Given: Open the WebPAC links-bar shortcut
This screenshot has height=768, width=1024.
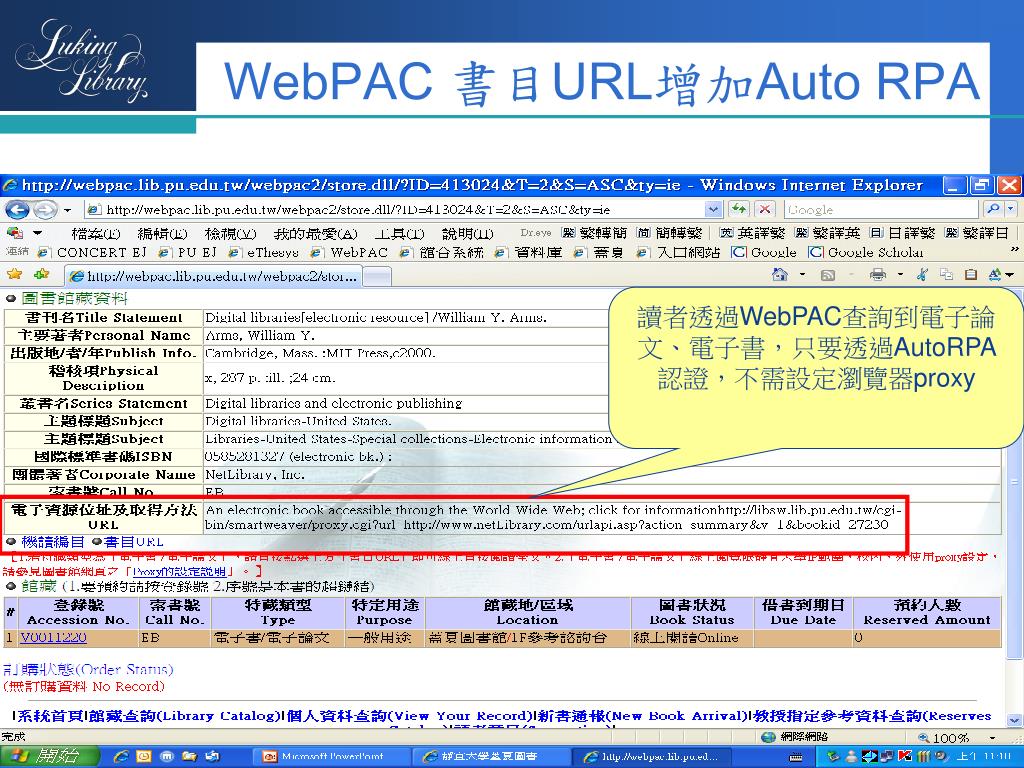Looking at the screenshot, I should pos(349,253).
